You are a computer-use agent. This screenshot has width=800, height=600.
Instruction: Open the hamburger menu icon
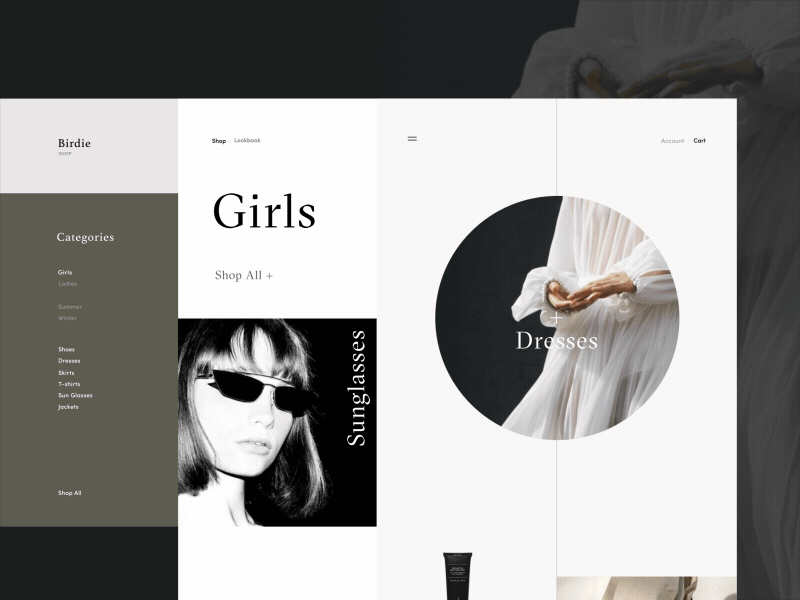click(412, 139)
